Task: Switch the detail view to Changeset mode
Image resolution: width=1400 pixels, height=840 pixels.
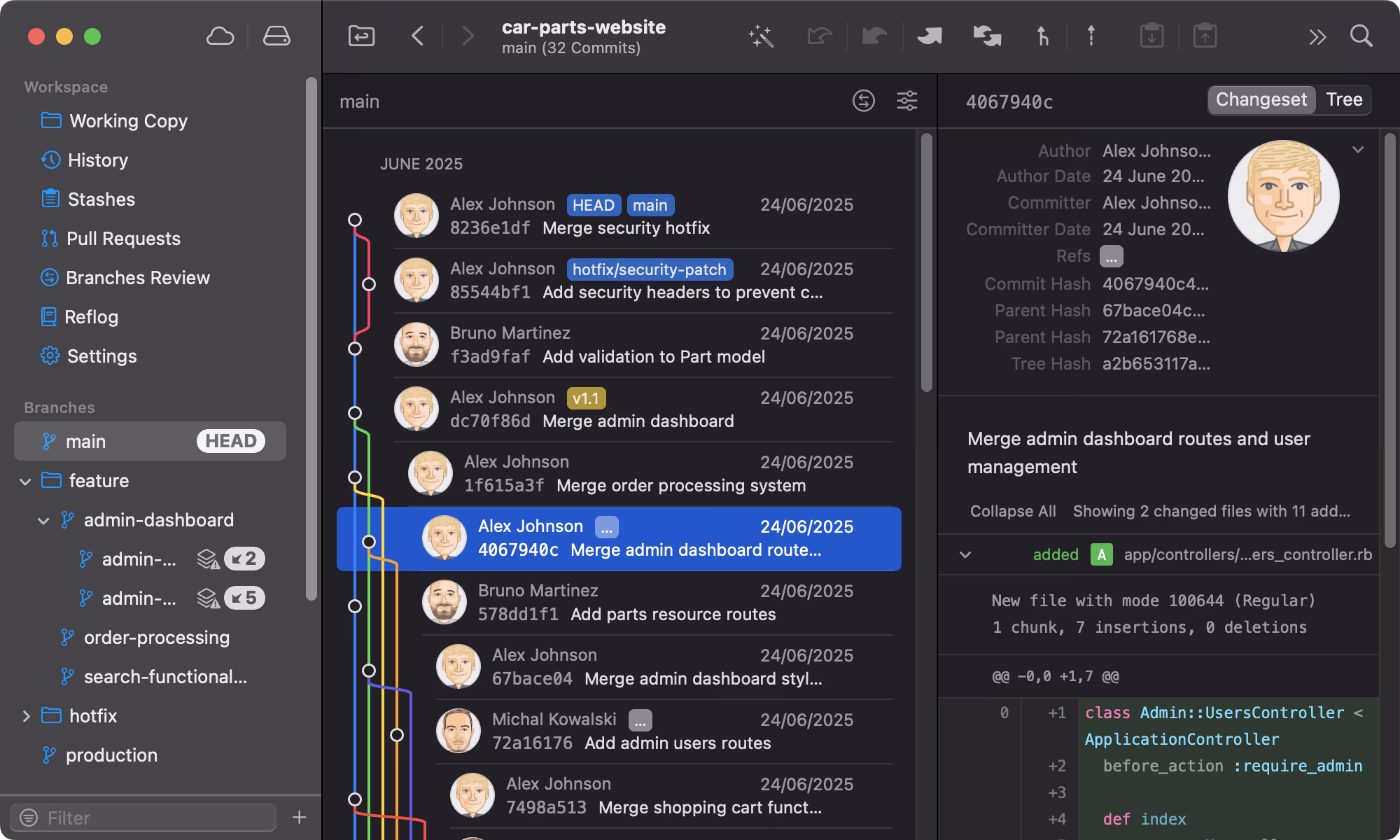Action: point(1261,99)
